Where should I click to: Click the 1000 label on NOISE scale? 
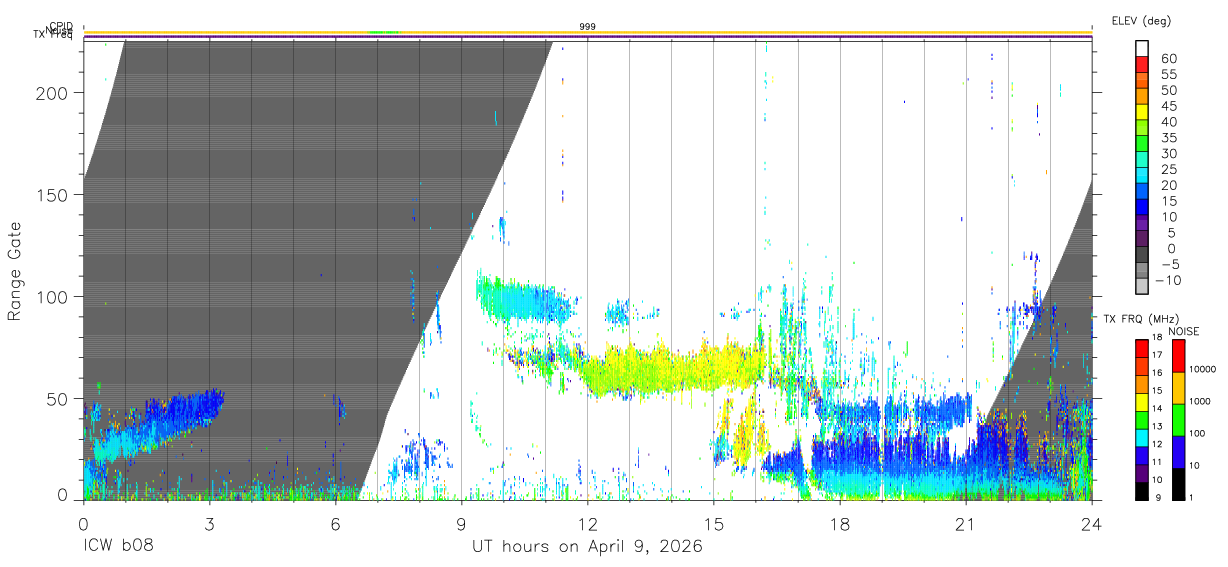click(x=1200, y=401)
